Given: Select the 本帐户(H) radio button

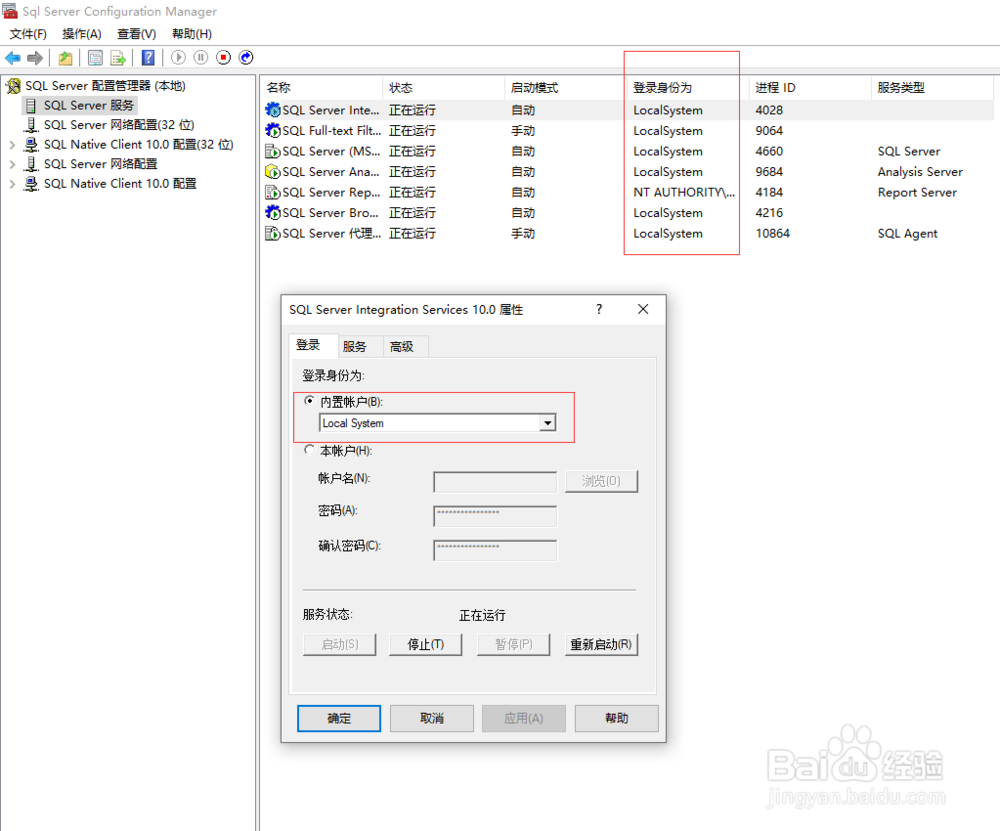Looking at the screenshot, I should (309, 450).
